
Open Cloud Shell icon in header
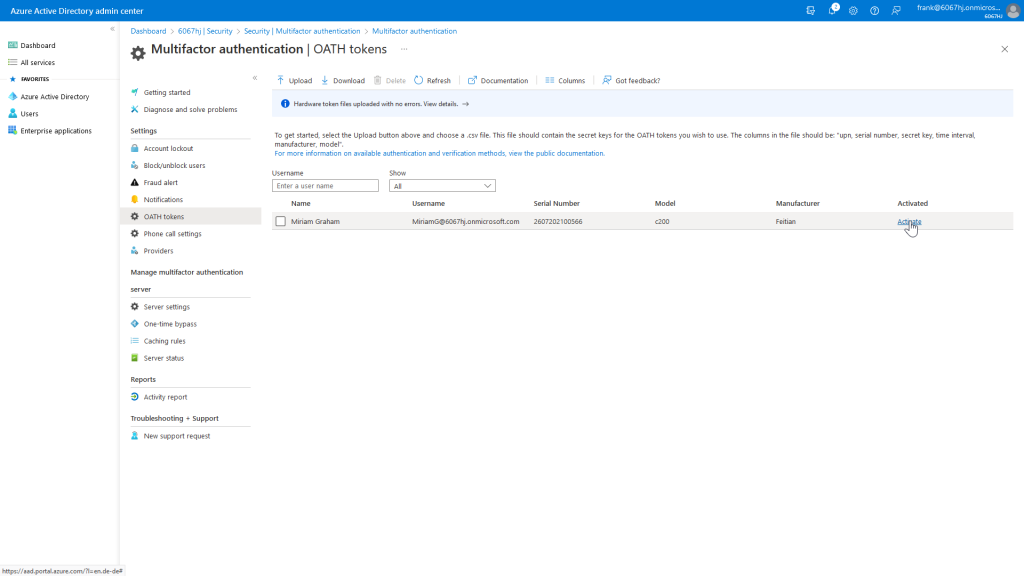coord(811,10)
